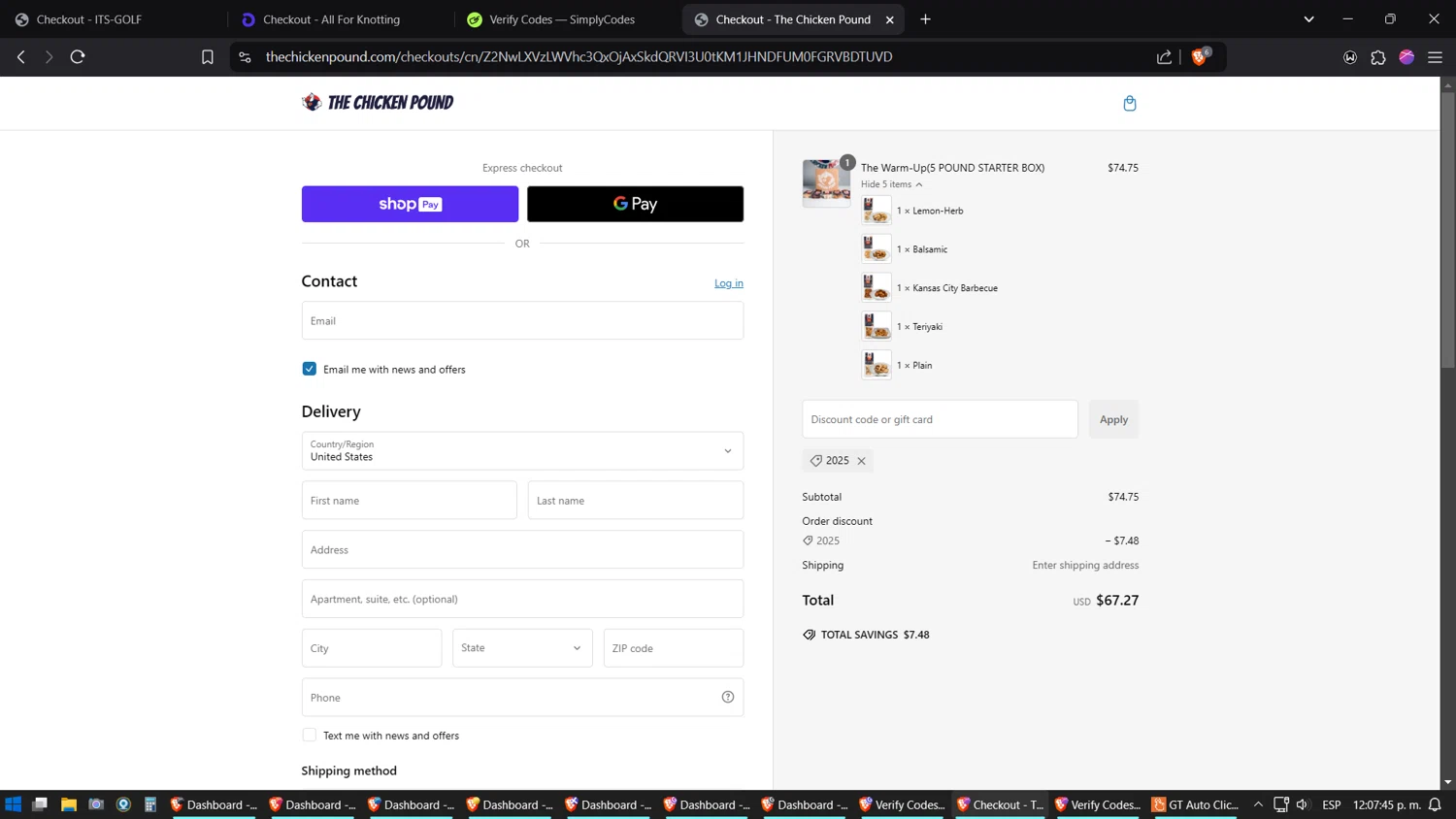
Task: Open the volume control in system tray
Action: 1303,804
